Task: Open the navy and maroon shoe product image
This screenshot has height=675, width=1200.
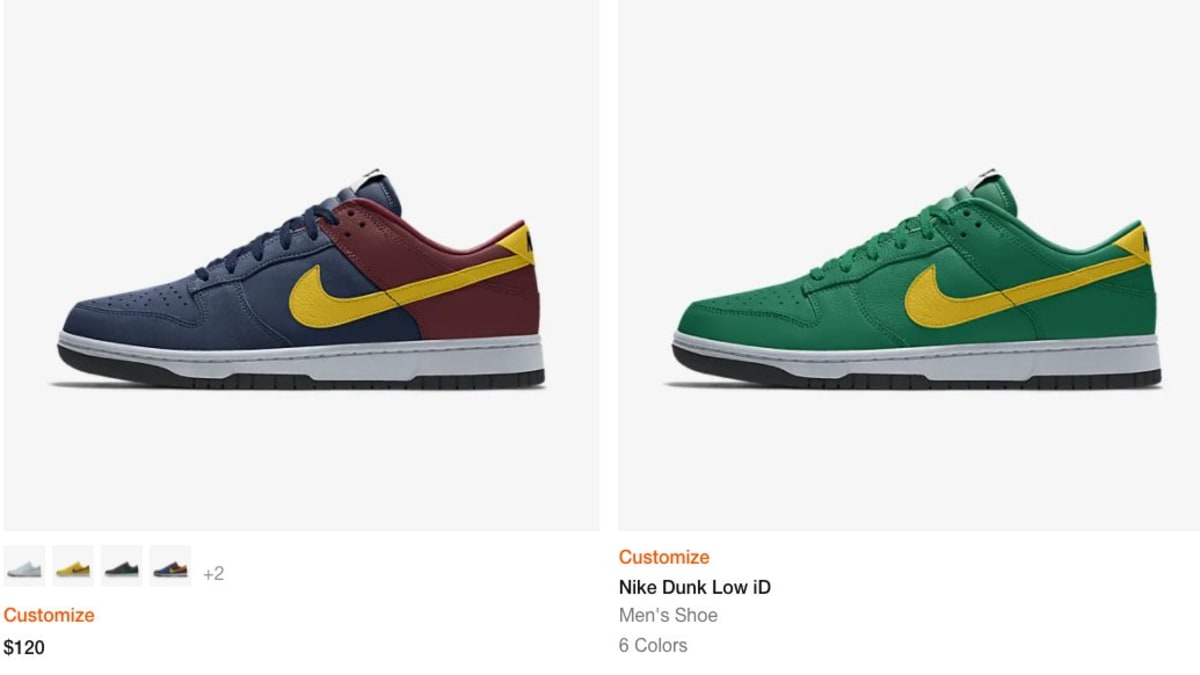Action: [x=301, y=265]
